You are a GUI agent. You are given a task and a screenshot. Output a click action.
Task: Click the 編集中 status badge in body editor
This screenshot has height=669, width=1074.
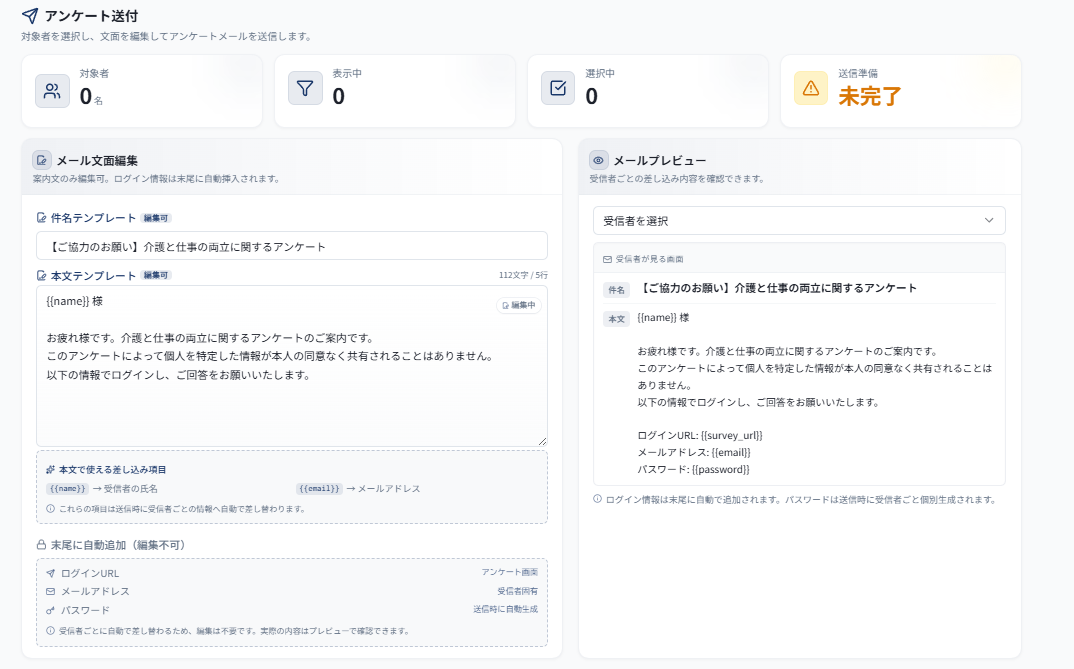pyautogui.click(x=519, y=305)
